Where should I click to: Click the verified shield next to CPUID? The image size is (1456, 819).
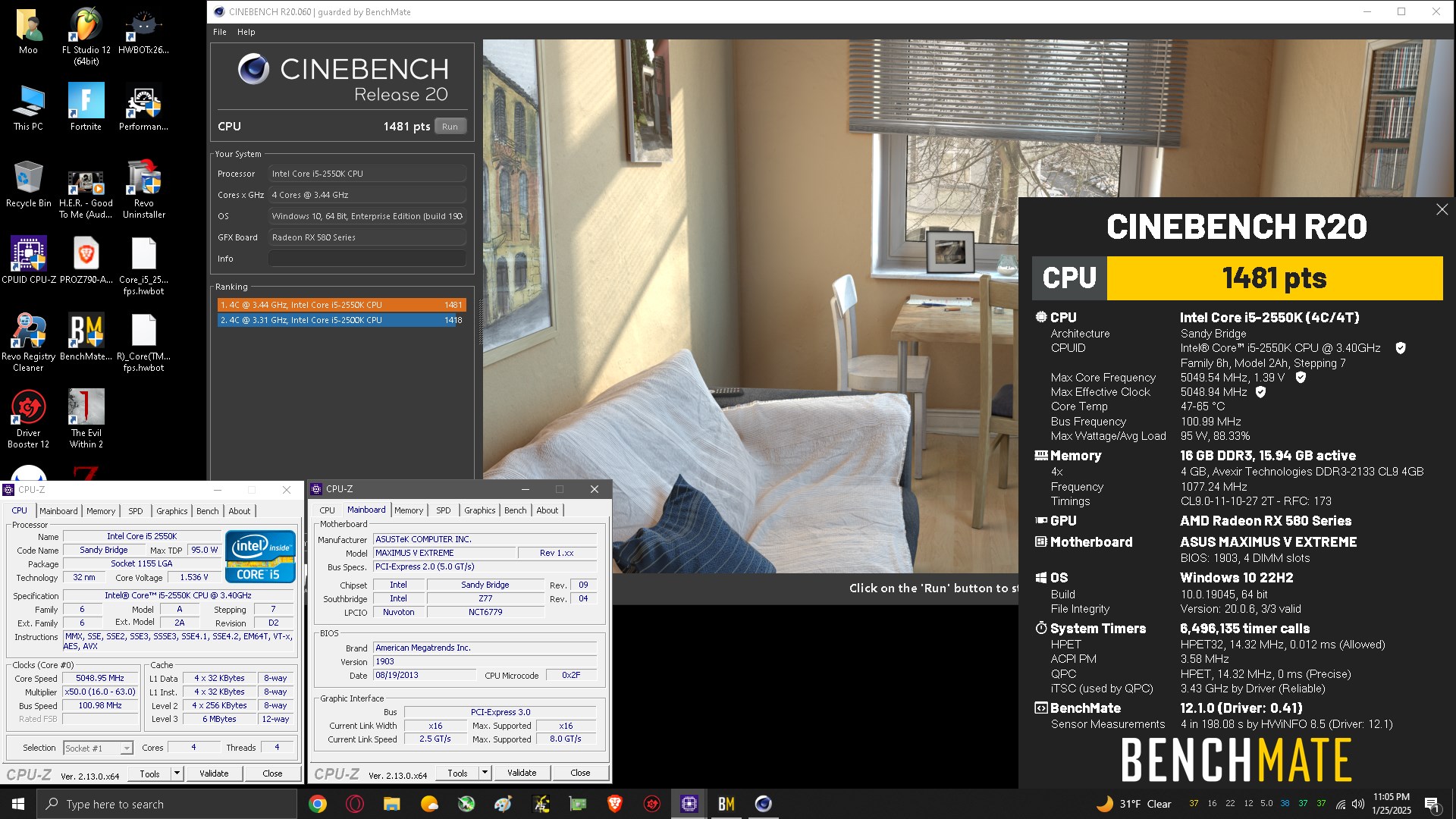1401,348
